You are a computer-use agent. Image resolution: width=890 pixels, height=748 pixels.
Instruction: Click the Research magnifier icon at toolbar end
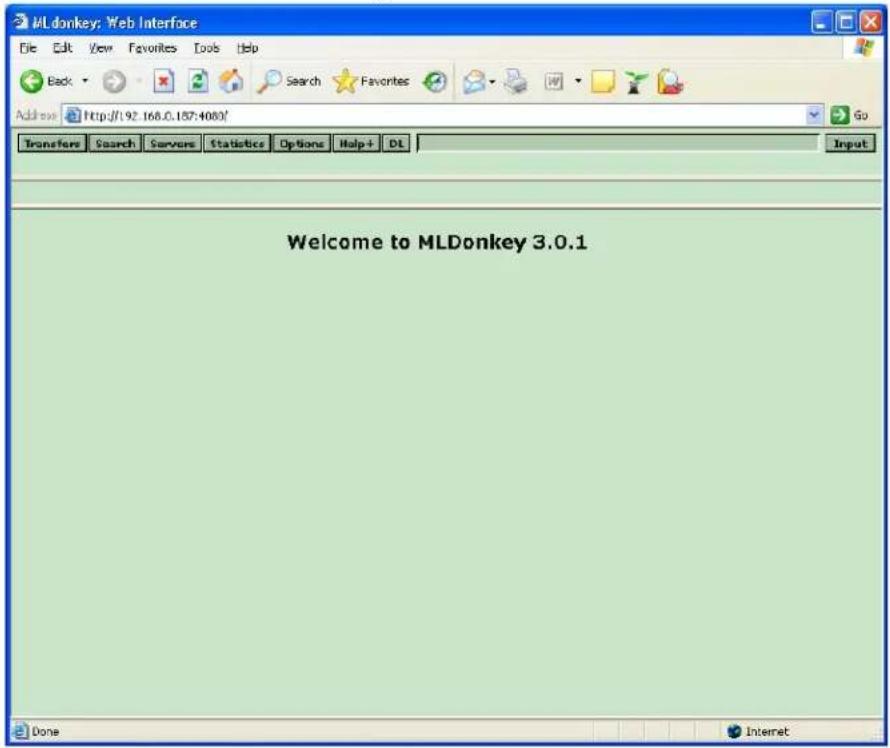[670, 82]
